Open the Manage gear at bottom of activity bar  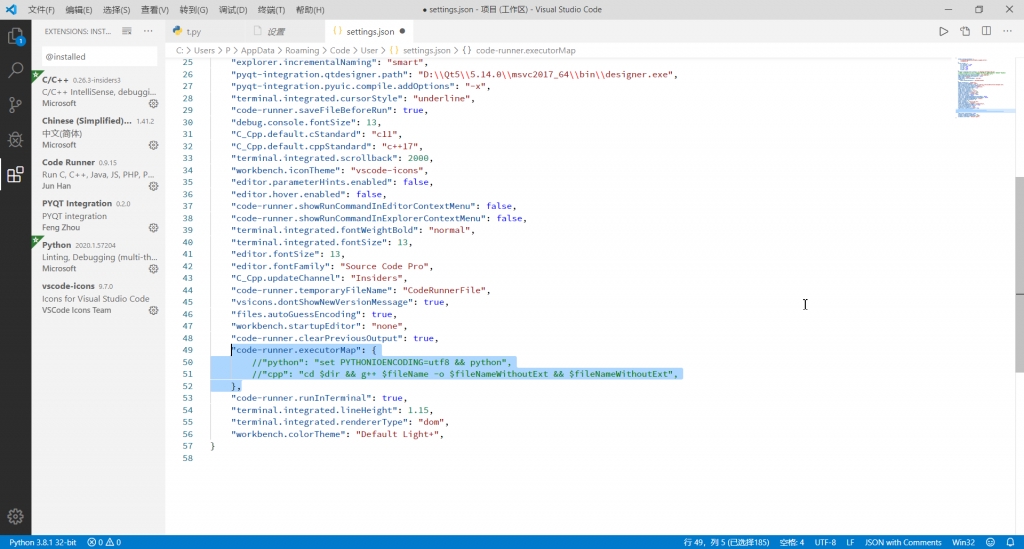[15, 516]
